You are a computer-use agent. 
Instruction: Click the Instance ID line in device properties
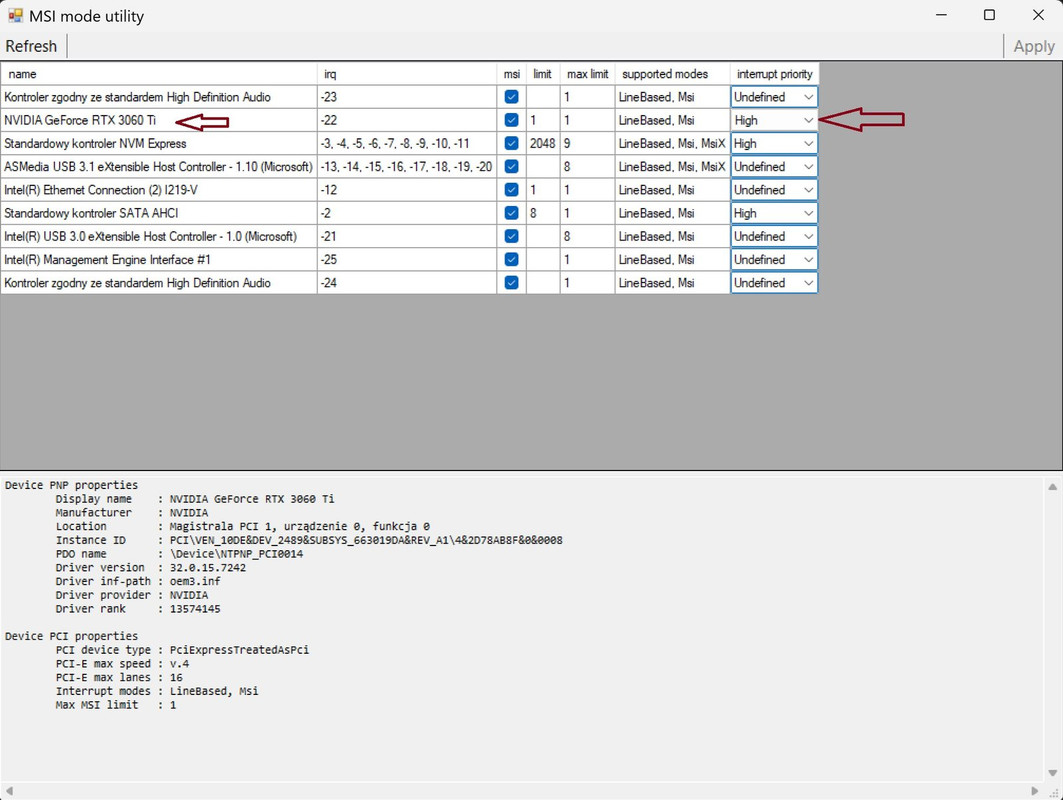coord(309,540)
